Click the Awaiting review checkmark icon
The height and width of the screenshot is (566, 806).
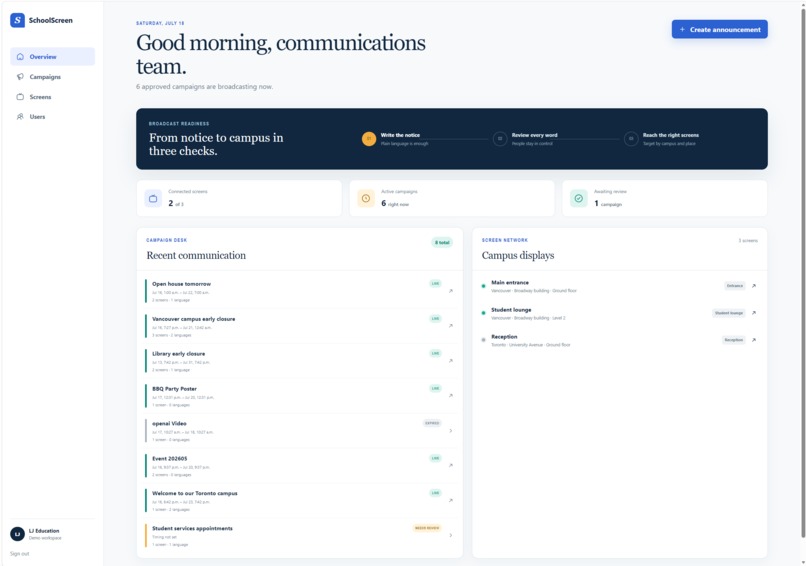pos(579,198)
